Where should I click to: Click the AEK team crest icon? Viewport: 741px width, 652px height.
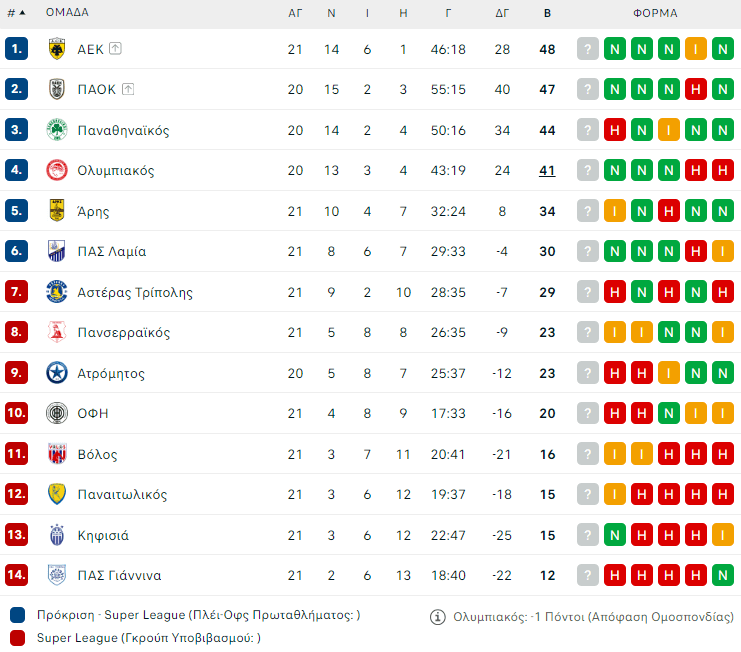[x=57, y=49]
